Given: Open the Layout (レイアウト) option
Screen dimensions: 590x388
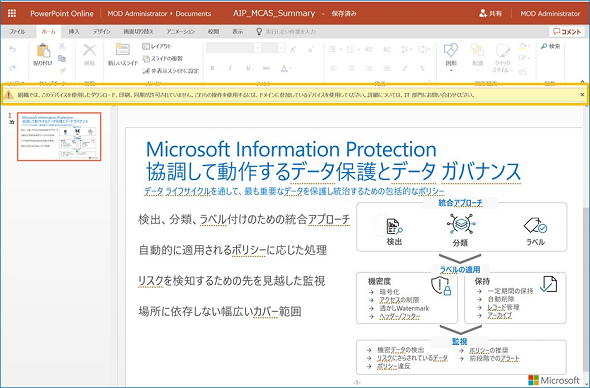Looking at the screenshot, I should coord(157,46).
